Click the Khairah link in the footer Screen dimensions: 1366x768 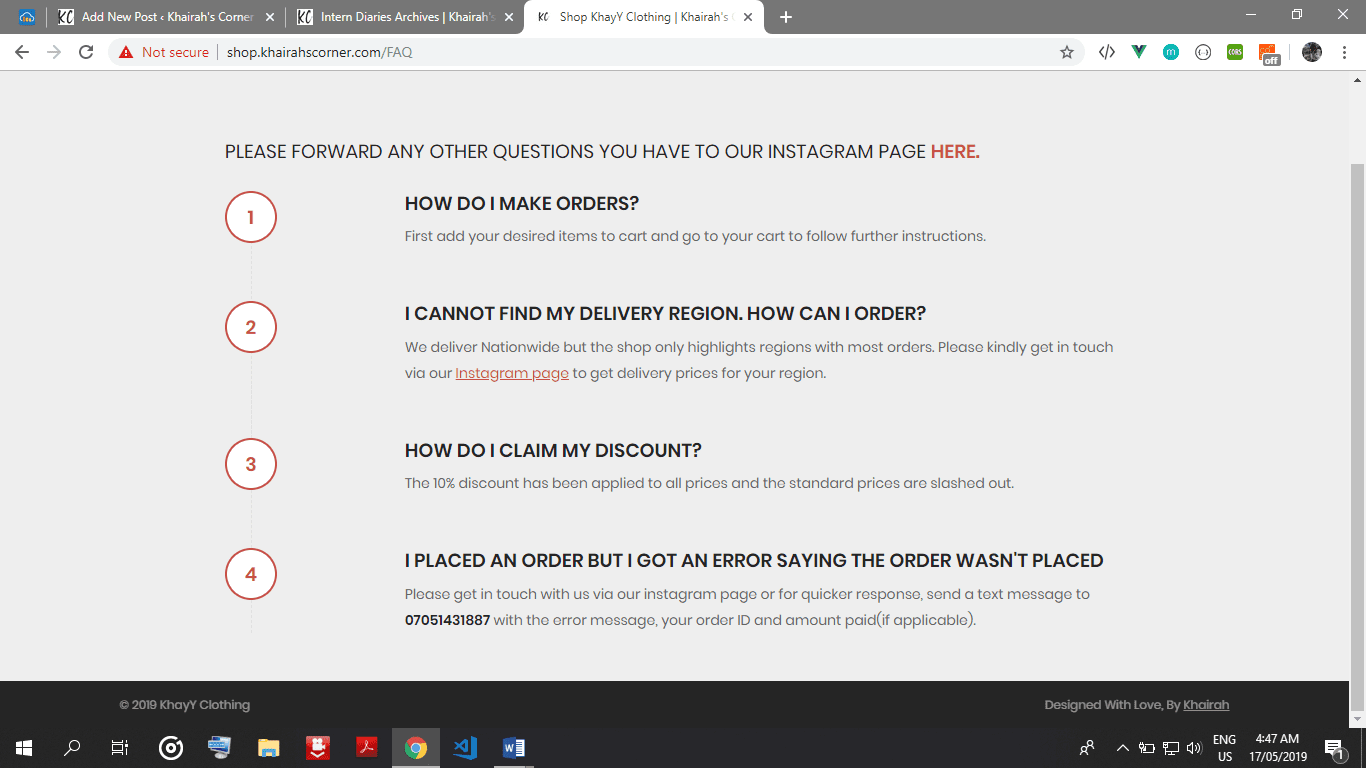[x=1205, y=705]
